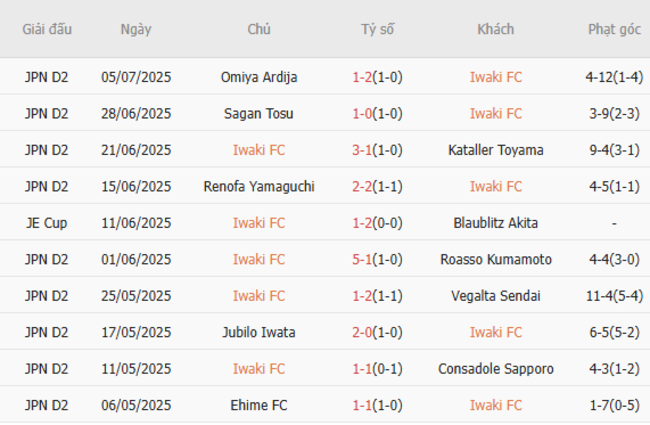Open the Sagan Tosu team link
The height and width of the screenshot is (425, 650).
click(259, 114)
